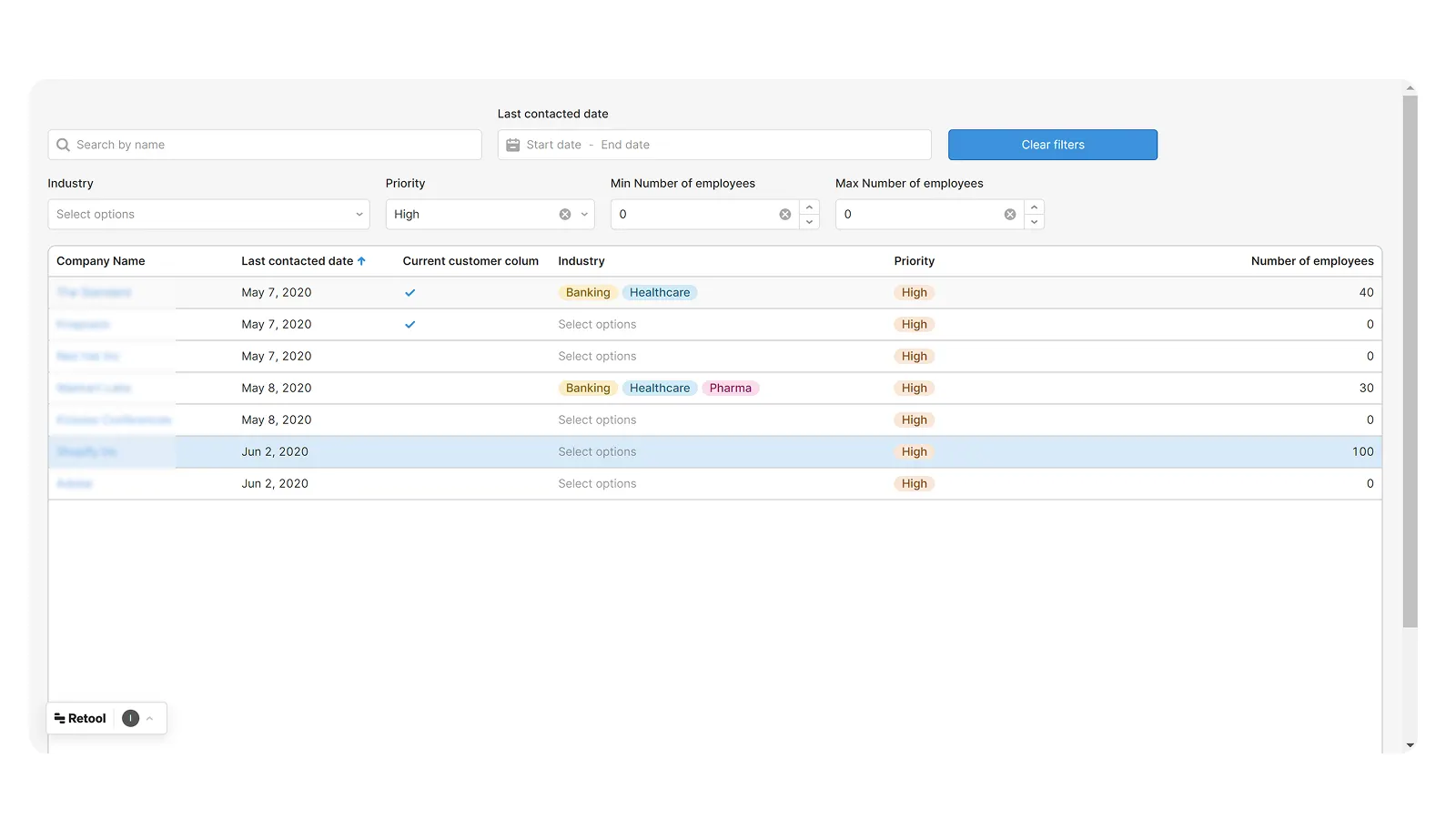Click the Banking tag in May 8 row

click(588, 389)
